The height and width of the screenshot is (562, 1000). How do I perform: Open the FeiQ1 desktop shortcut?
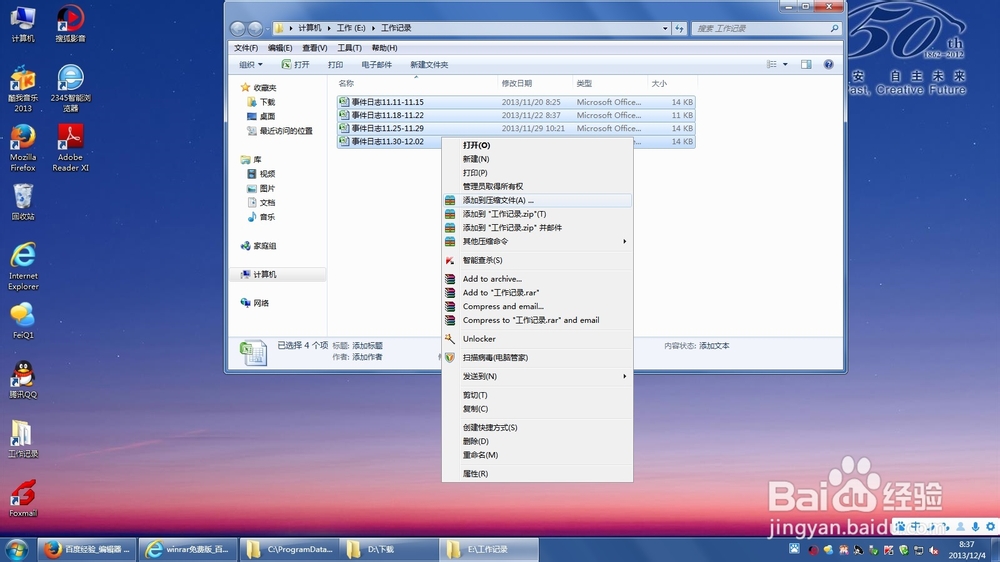tap(23, 321)
